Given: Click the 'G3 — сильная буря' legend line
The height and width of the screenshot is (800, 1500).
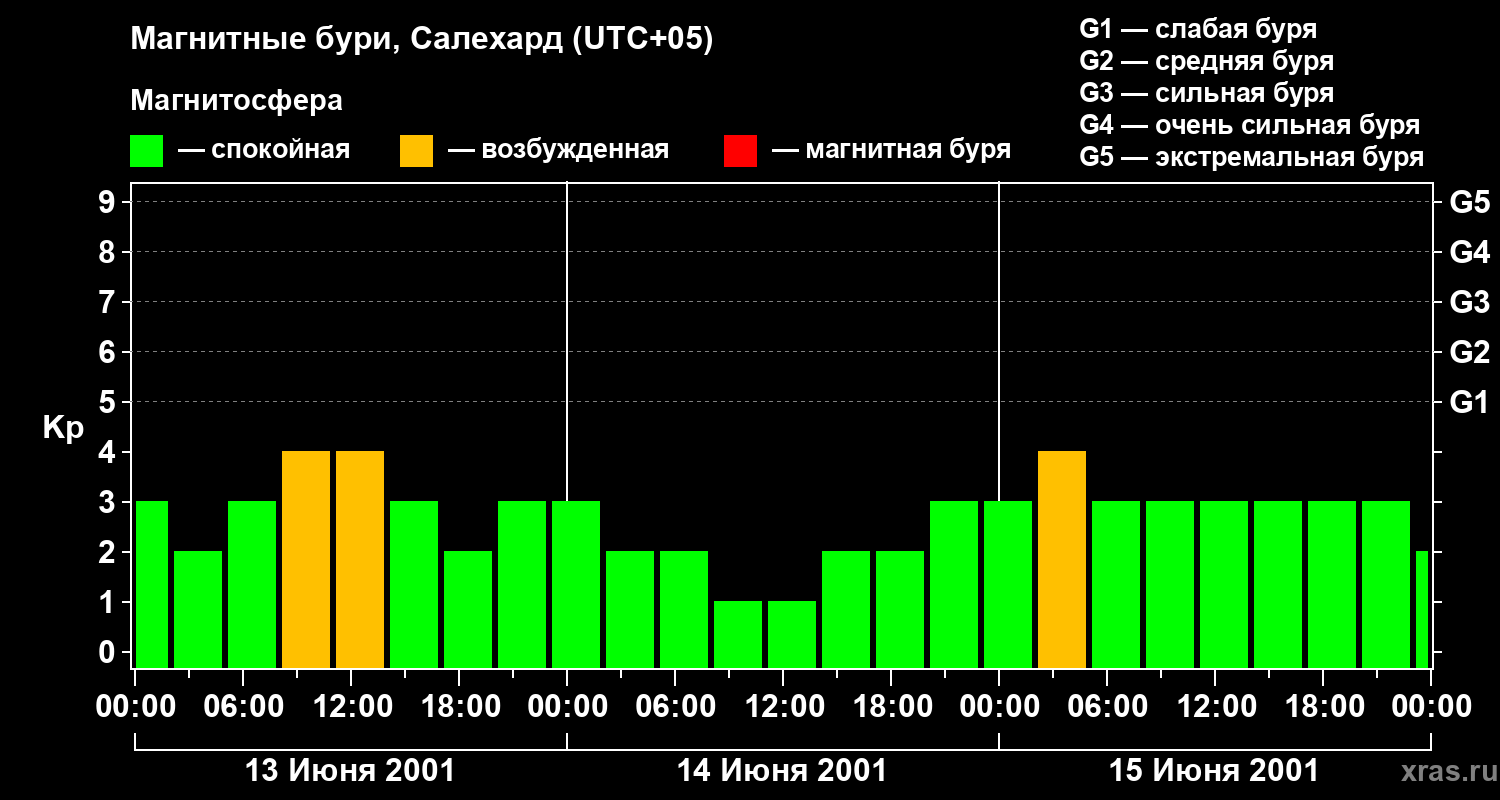Looking at the screenshot, I should (1207, 93).
